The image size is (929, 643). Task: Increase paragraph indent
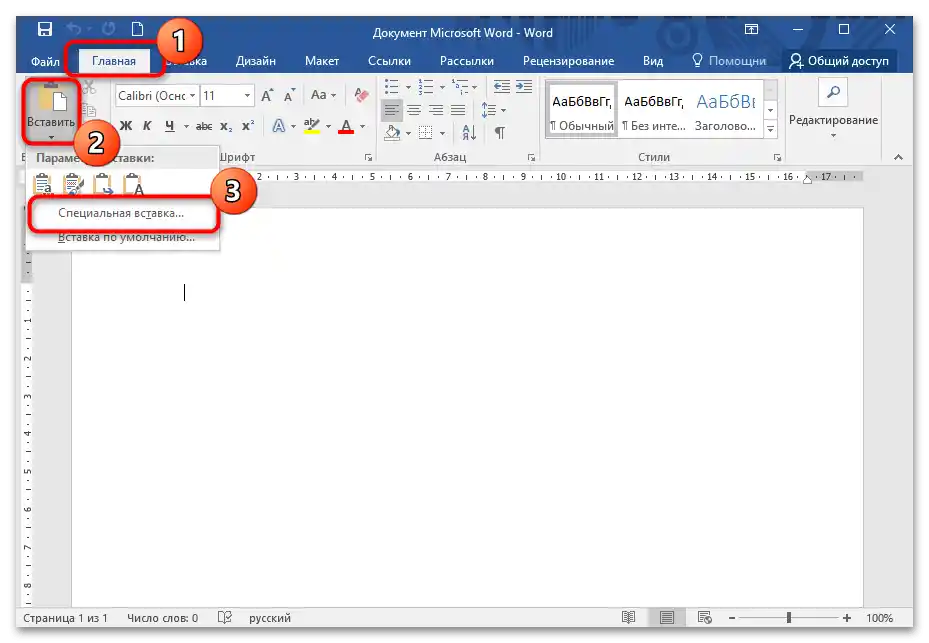524,87
